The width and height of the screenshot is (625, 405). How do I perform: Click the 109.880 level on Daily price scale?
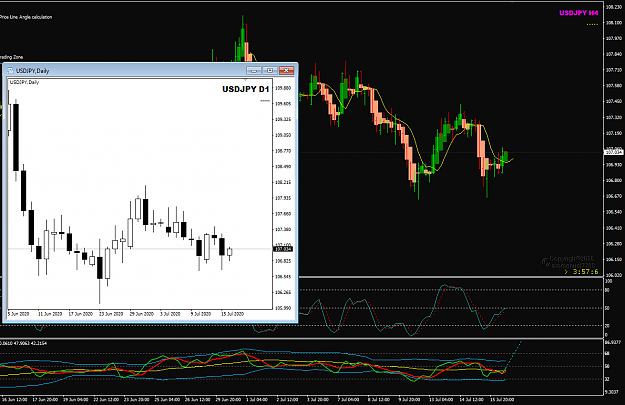[x=283, y=88]
